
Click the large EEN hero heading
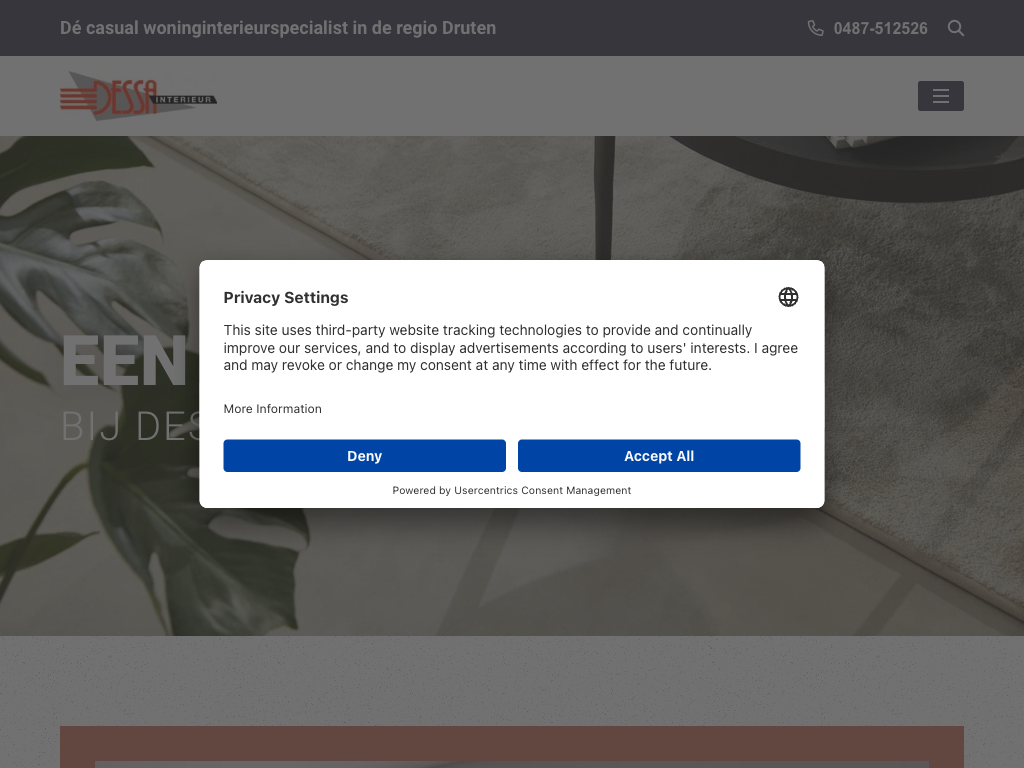pos(124,361)
